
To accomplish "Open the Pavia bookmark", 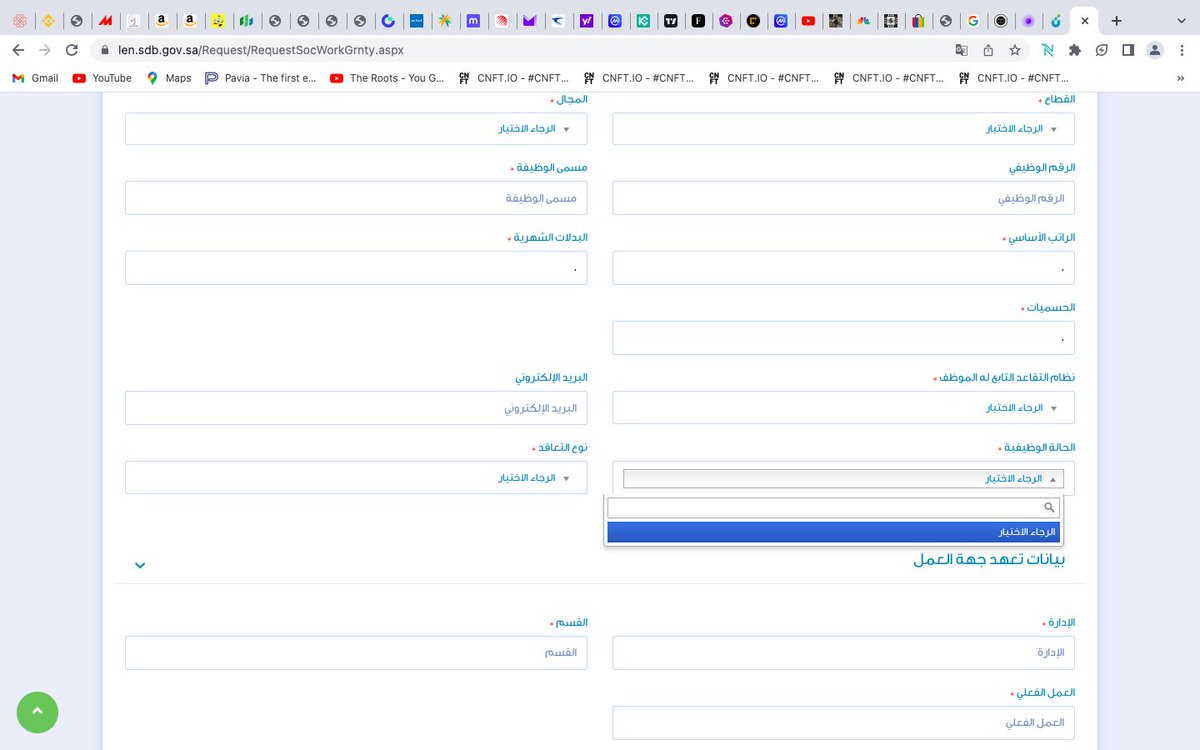I will coord(260,78).
